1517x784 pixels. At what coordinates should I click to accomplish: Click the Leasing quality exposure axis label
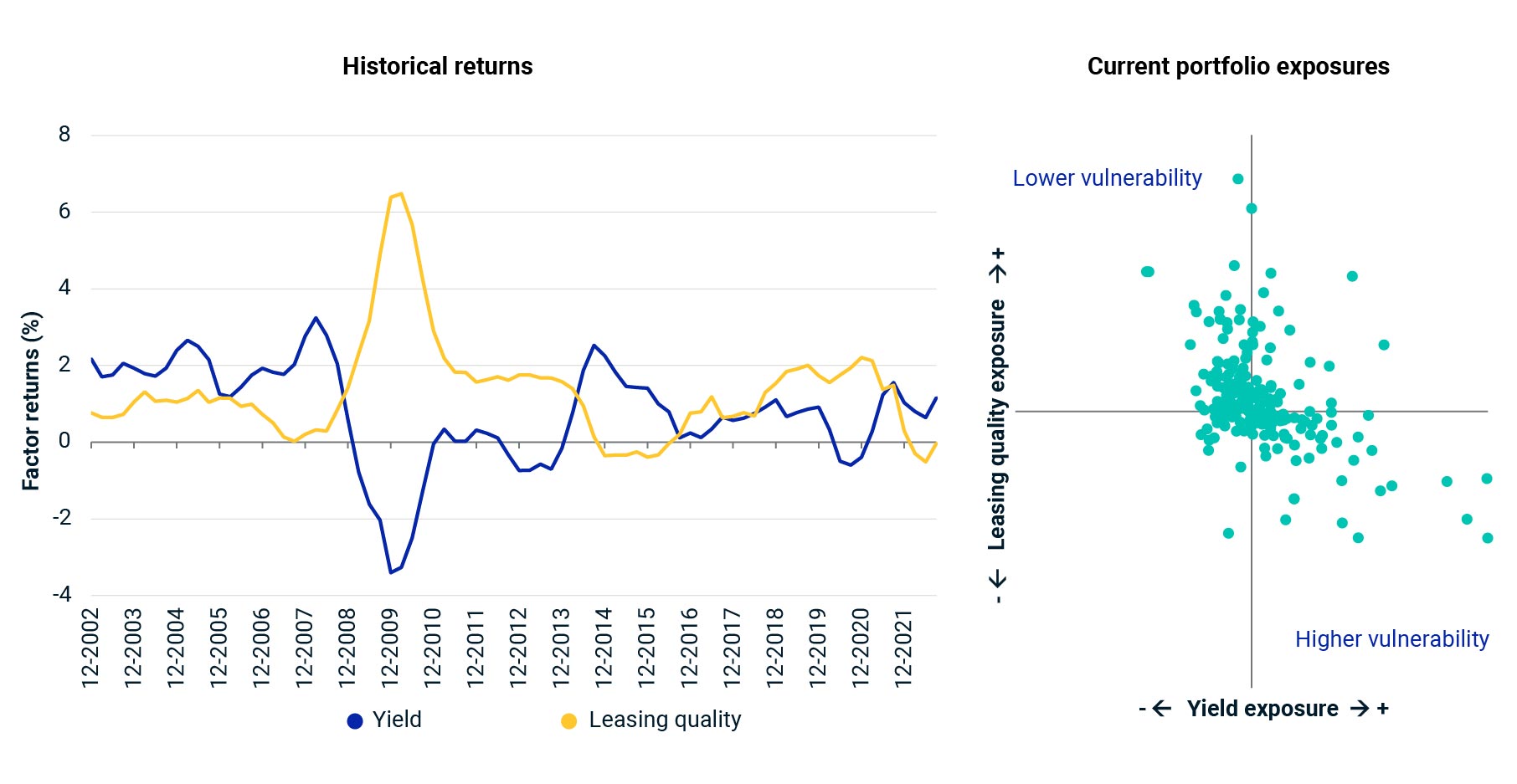tap(997, 424)
